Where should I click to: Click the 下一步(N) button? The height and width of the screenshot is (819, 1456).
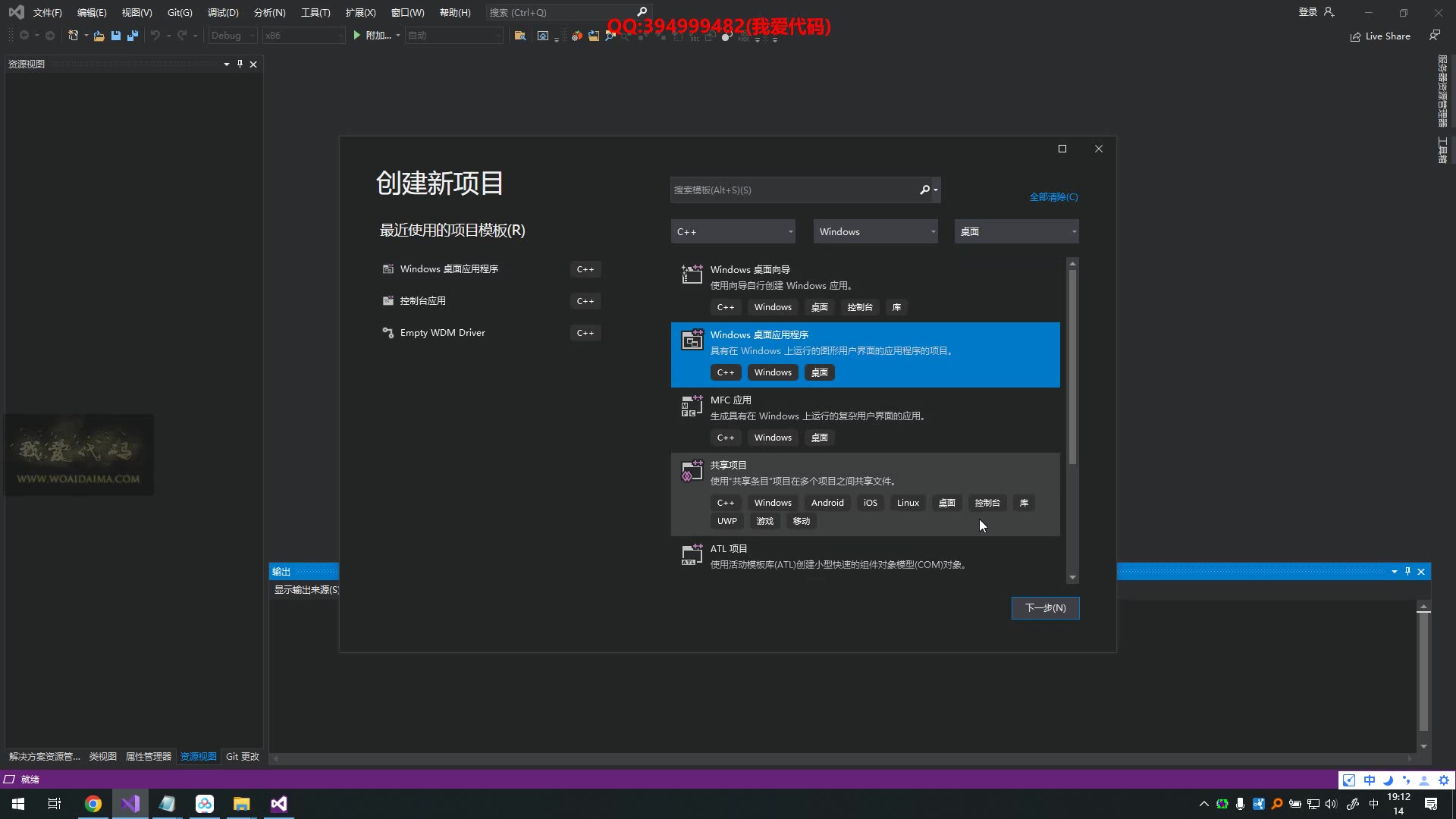pos(1045,608)
